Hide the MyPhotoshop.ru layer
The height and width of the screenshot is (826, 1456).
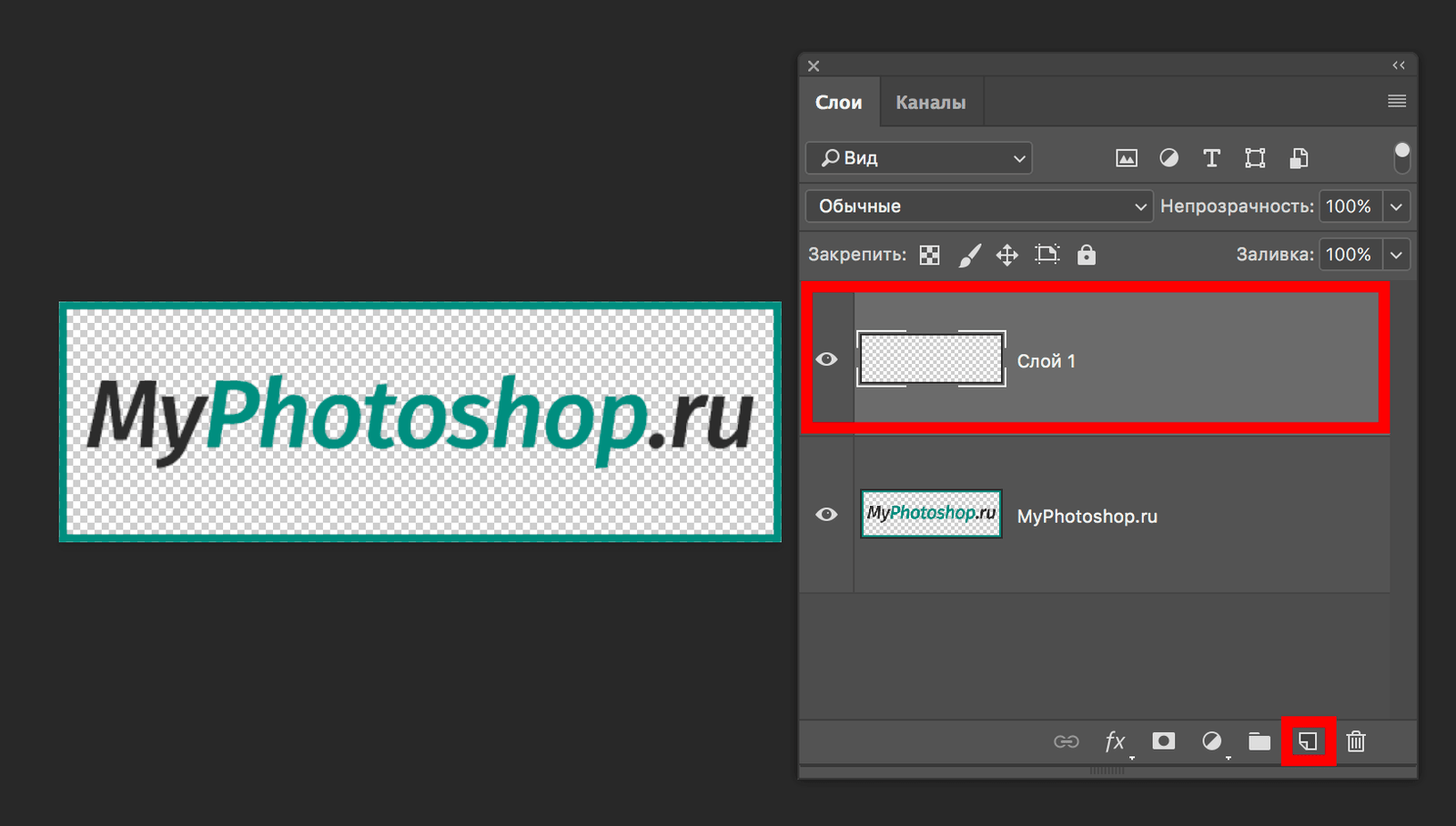(x=826, y=514)
